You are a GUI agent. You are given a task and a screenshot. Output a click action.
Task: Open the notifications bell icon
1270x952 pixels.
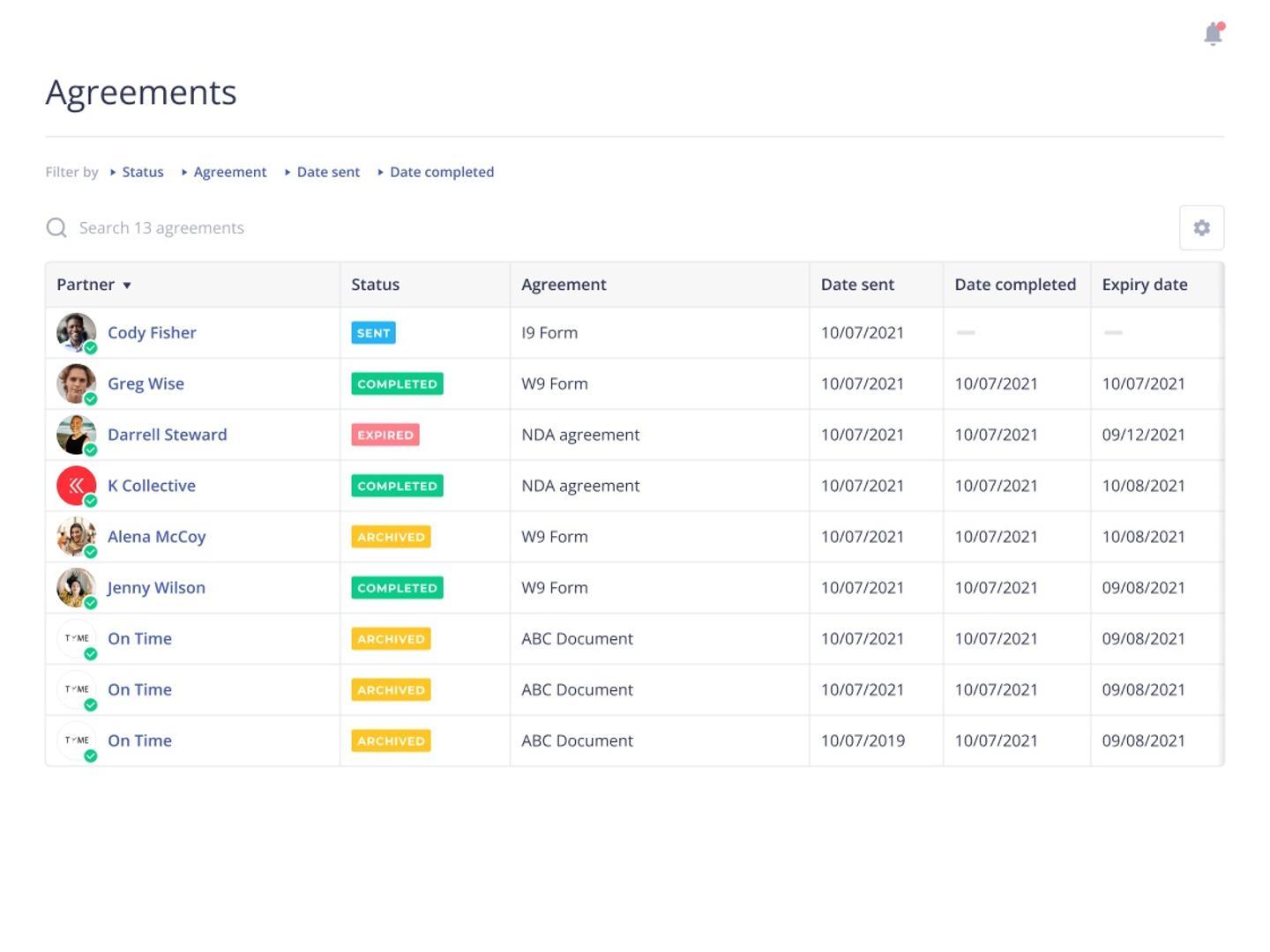click(x=1214, y=33)
